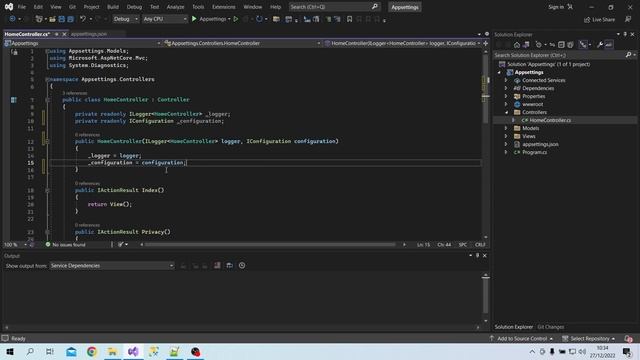Image resolution: width=640 pixels, height=360 pixels.
Task: Open the File menu
Action: 22,7
